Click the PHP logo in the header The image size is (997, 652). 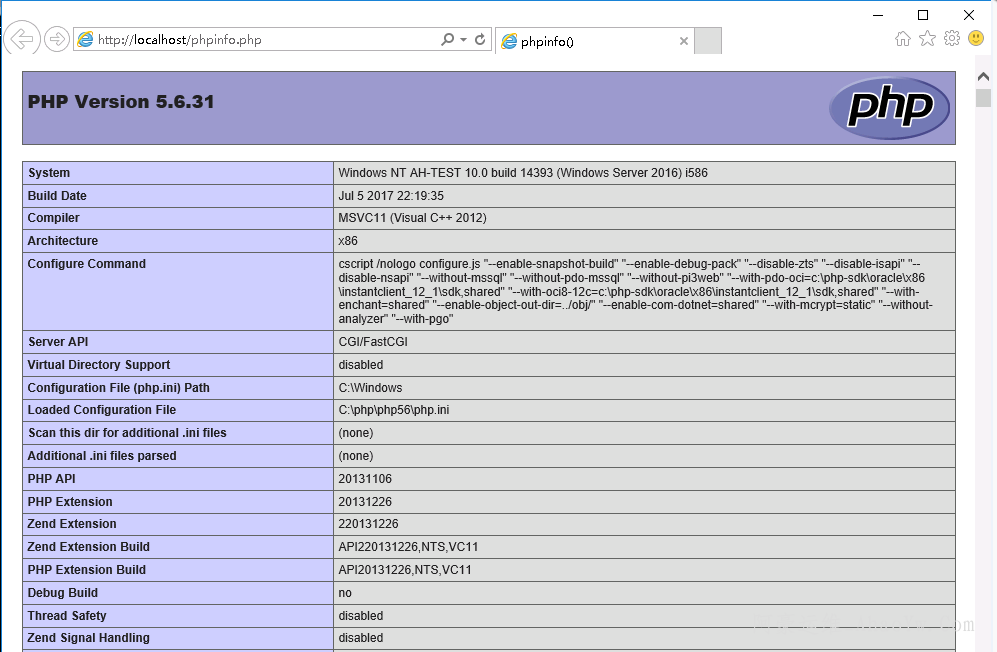point(888,107)
